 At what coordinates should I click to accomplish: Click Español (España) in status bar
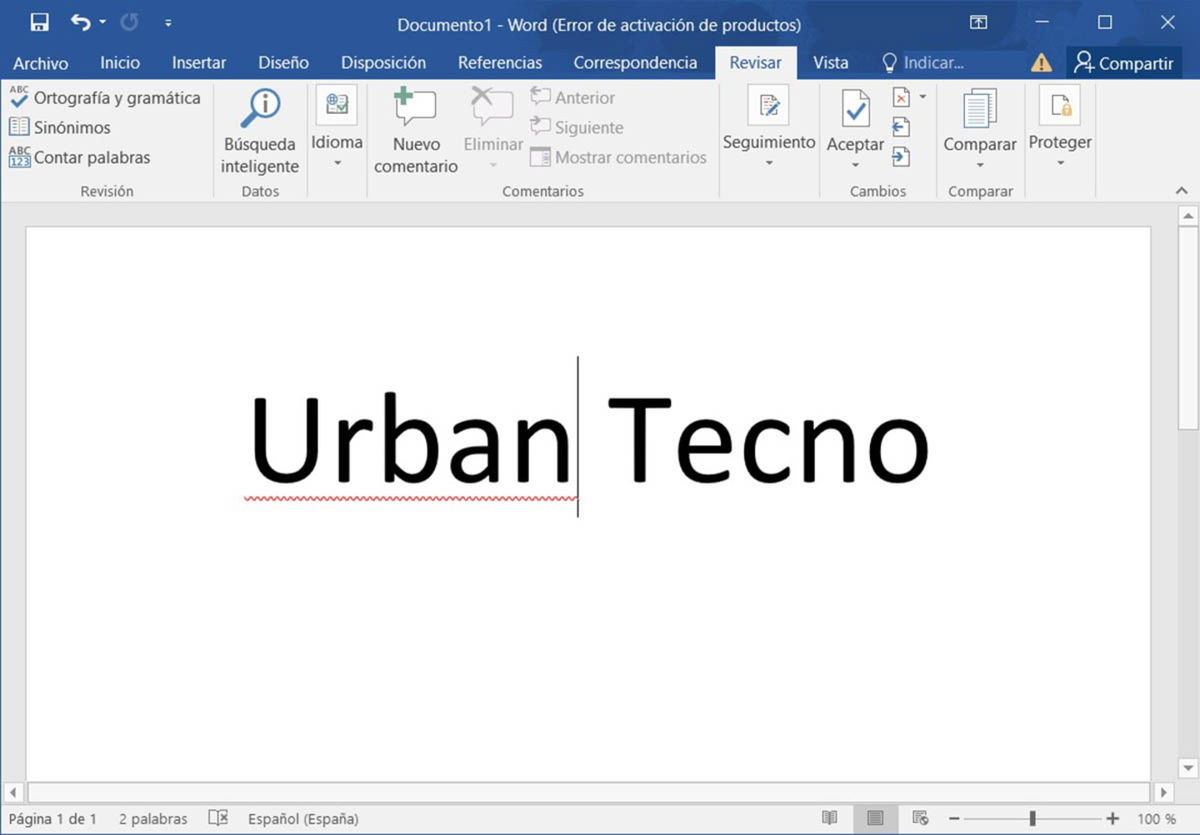coord(303,818)
